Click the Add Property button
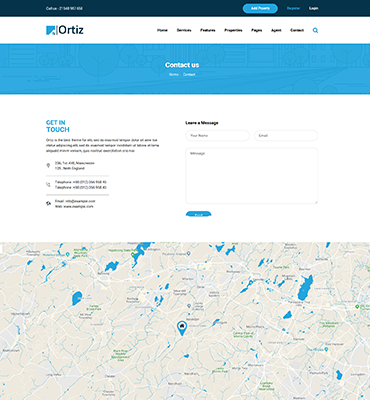Image resolution: width=370 pixels, height=400 pixels. 260,8
